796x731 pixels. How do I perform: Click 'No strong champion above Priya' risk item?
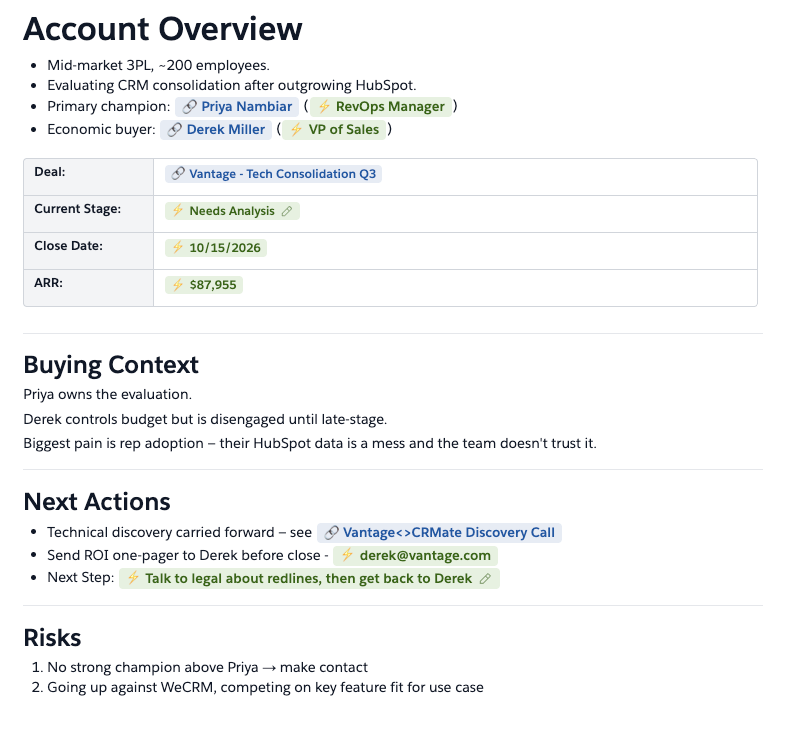207,668
